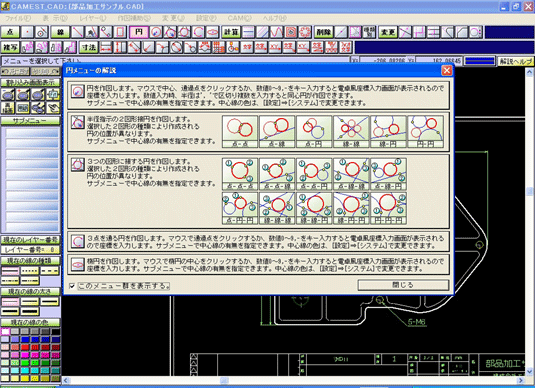Image resolution: width=535 pixels, height=388 pixels.
Task: Click the sine wave curve tool icon
Action: coord(277,32)
